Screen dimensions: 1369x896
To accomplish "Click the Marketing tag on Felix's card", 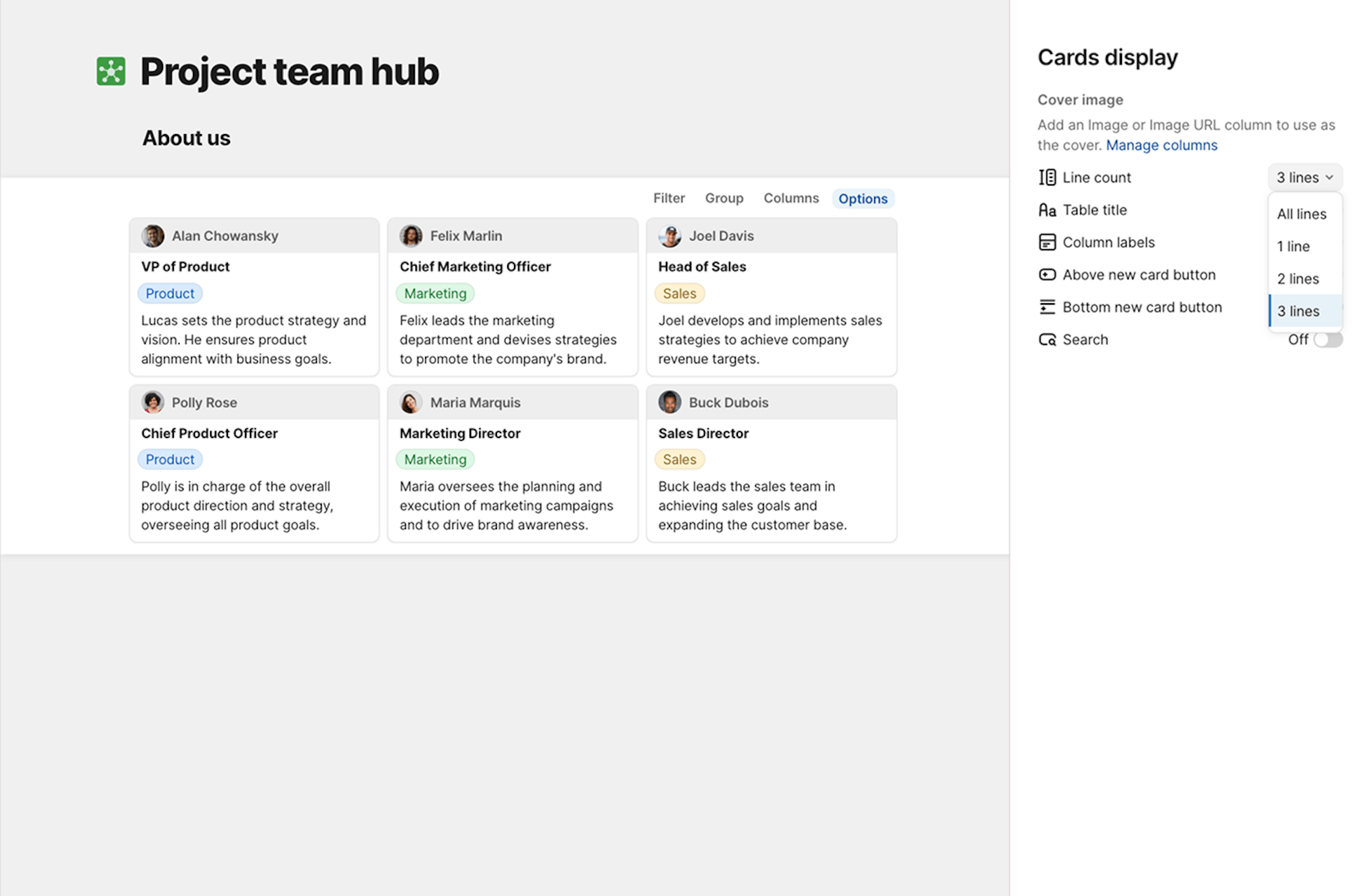I will tap(435, 294).
